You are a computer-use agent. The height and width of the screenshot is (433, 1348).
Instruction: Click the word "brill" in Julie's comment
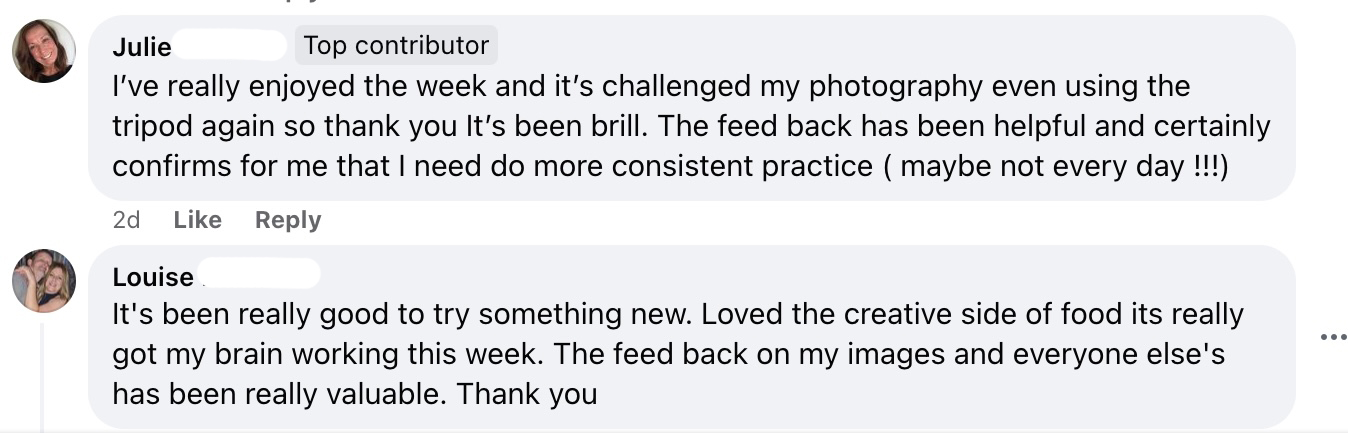tap(613, 126)
